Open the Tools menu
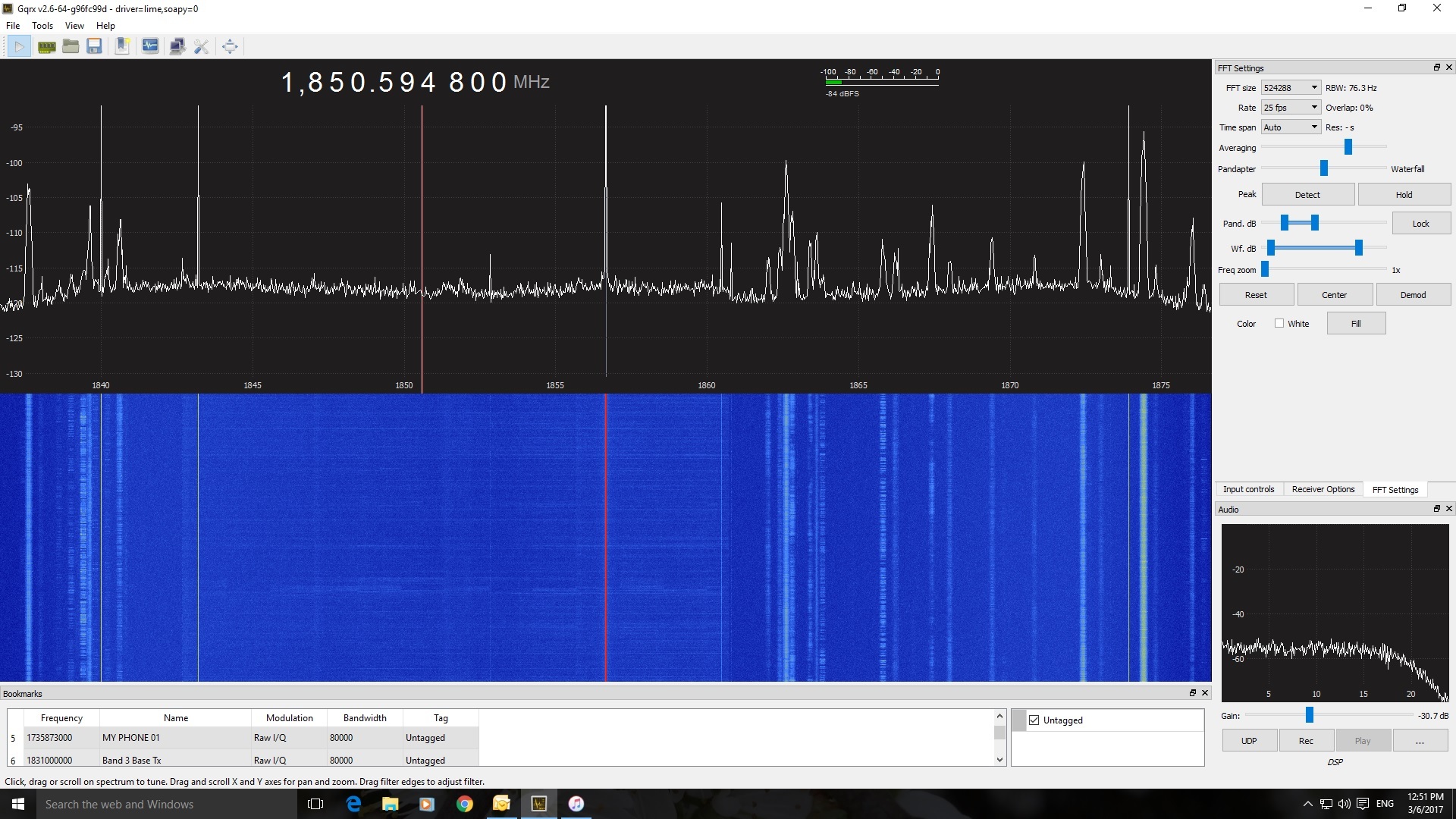1456x819 pixels. pos(42,26)
